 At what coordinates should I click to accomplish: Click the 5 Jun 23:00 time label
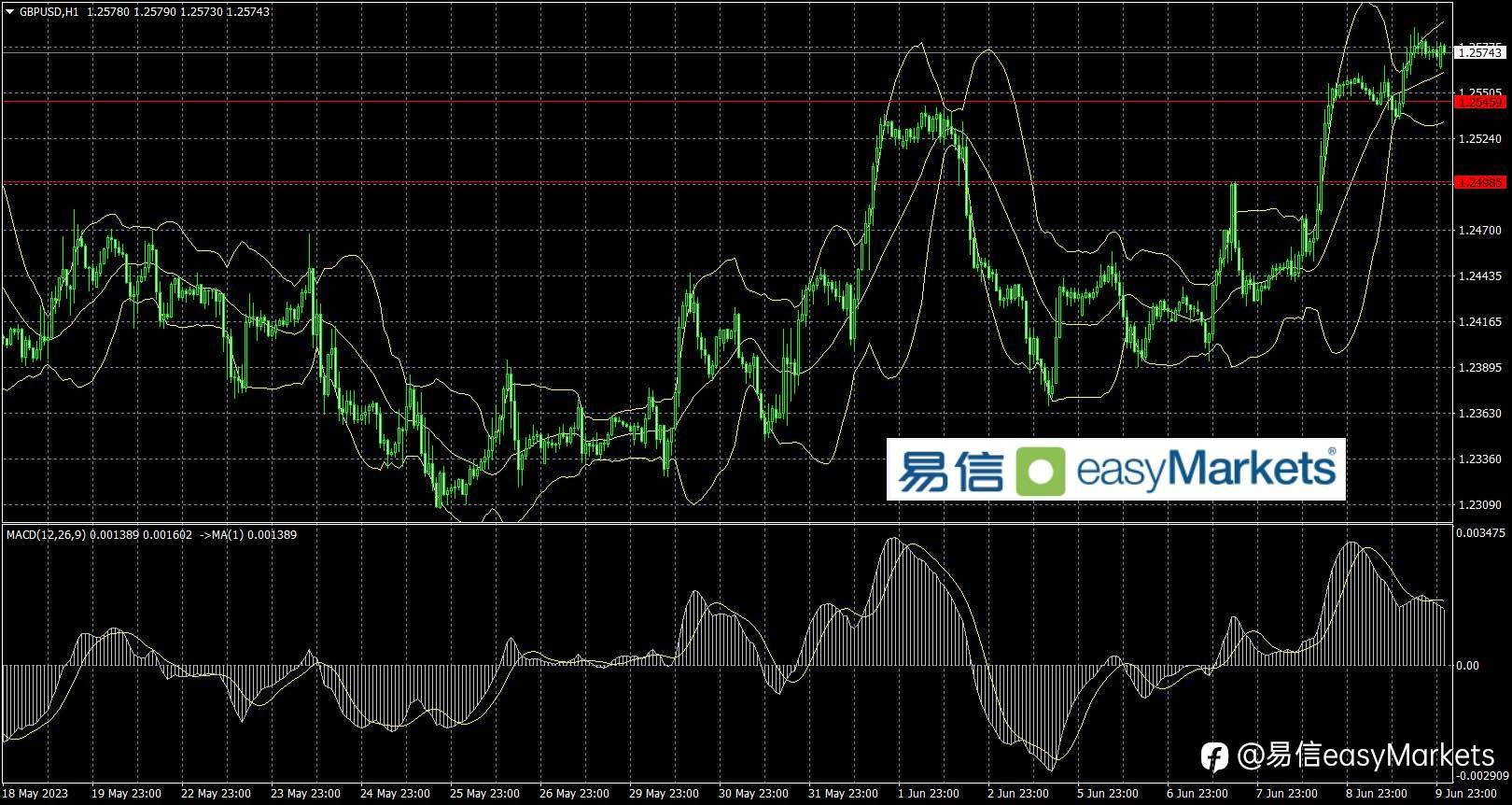tap(1108, 794)
